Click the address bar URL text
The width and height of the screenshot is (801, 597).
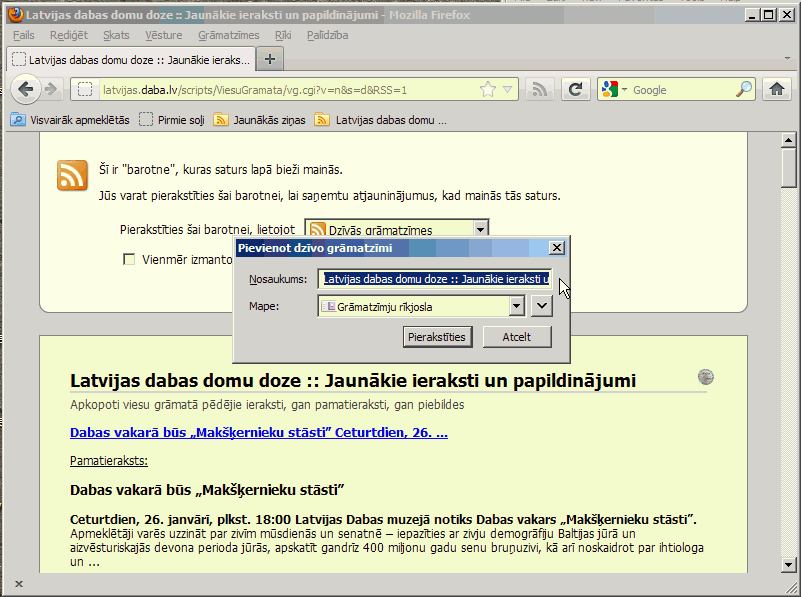tap(255, 90)
